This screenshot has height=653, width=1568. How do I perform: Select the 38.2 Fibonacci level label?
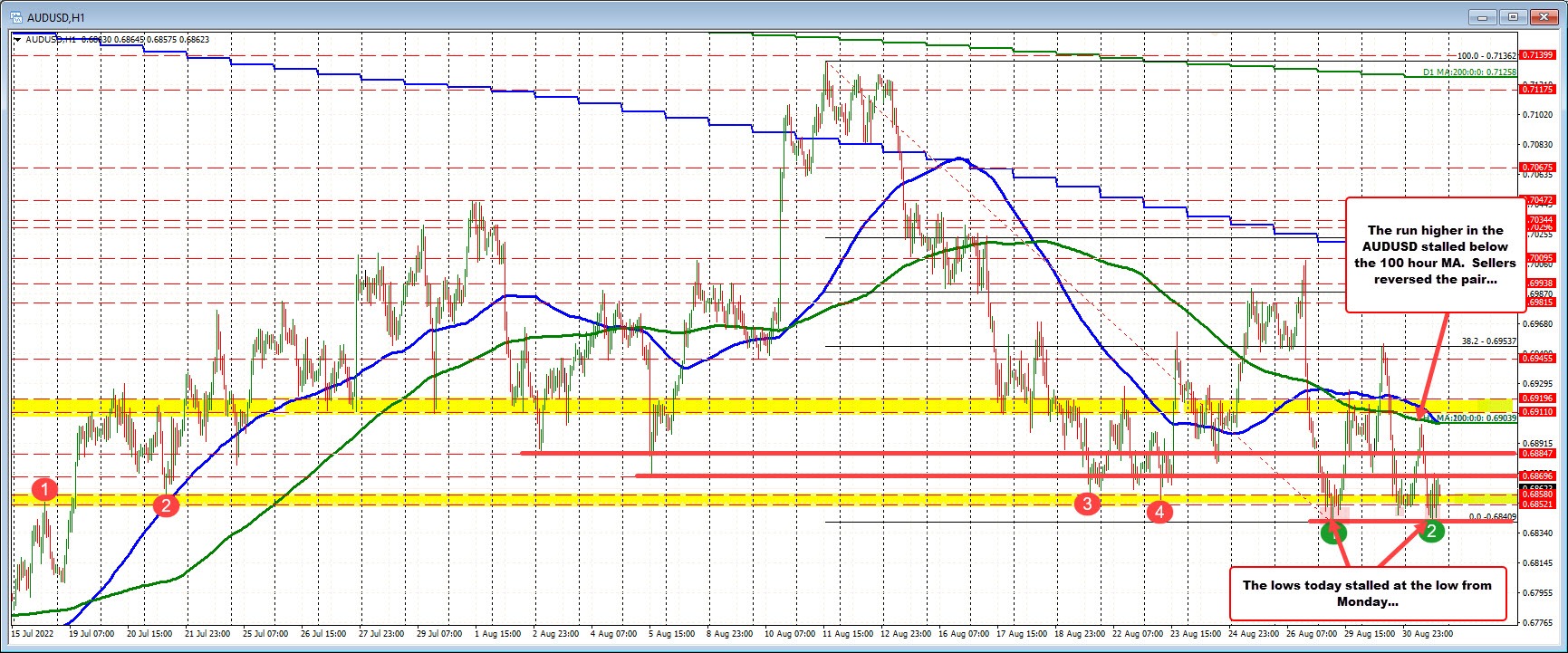1488,341
